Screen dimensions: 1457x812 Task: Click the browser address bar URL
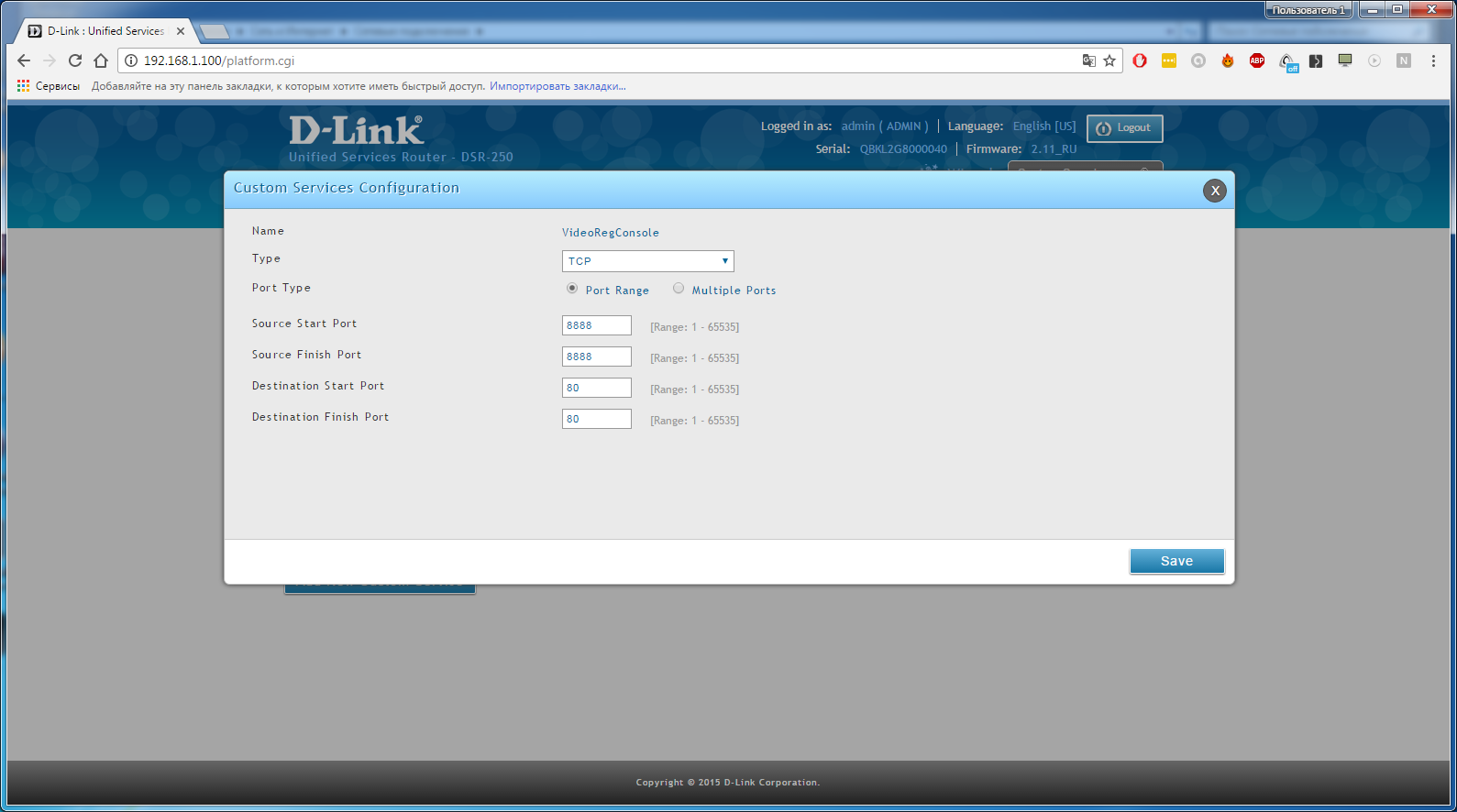219,60
